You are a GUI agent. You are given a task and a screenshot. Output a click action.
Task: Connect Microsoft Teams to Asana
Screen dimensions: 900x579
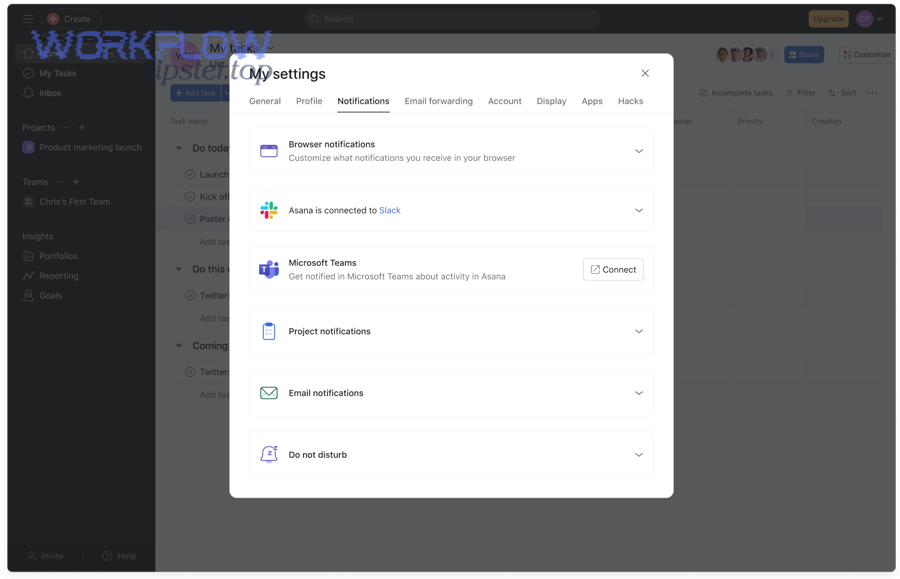tap(613, 268)
